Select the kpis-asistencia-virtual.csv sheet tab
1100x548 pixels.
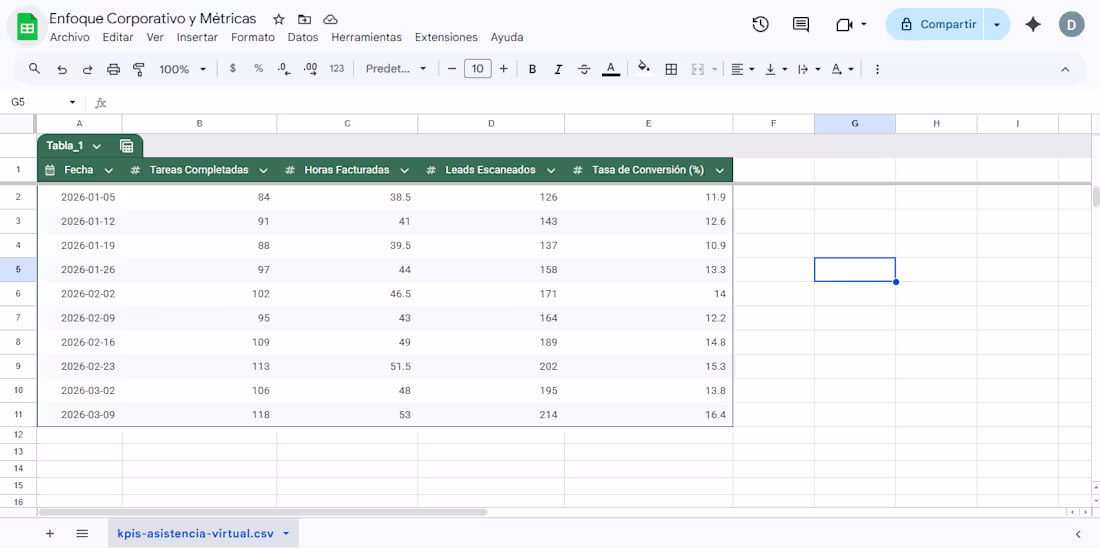coord(203,533)
